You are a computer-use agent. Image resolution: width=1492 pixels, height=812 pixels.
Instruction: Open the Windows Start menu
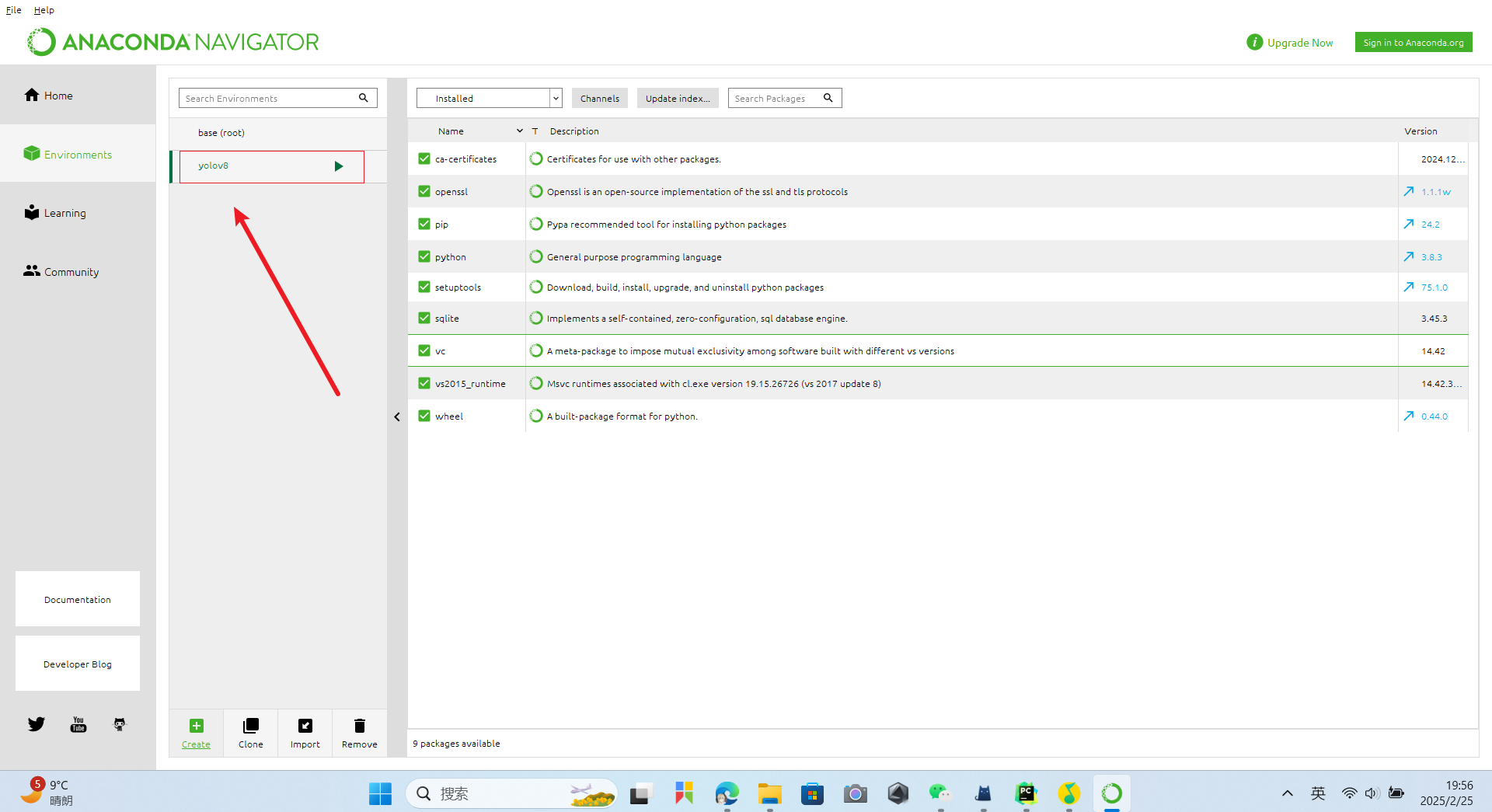(x=380, y=793)
